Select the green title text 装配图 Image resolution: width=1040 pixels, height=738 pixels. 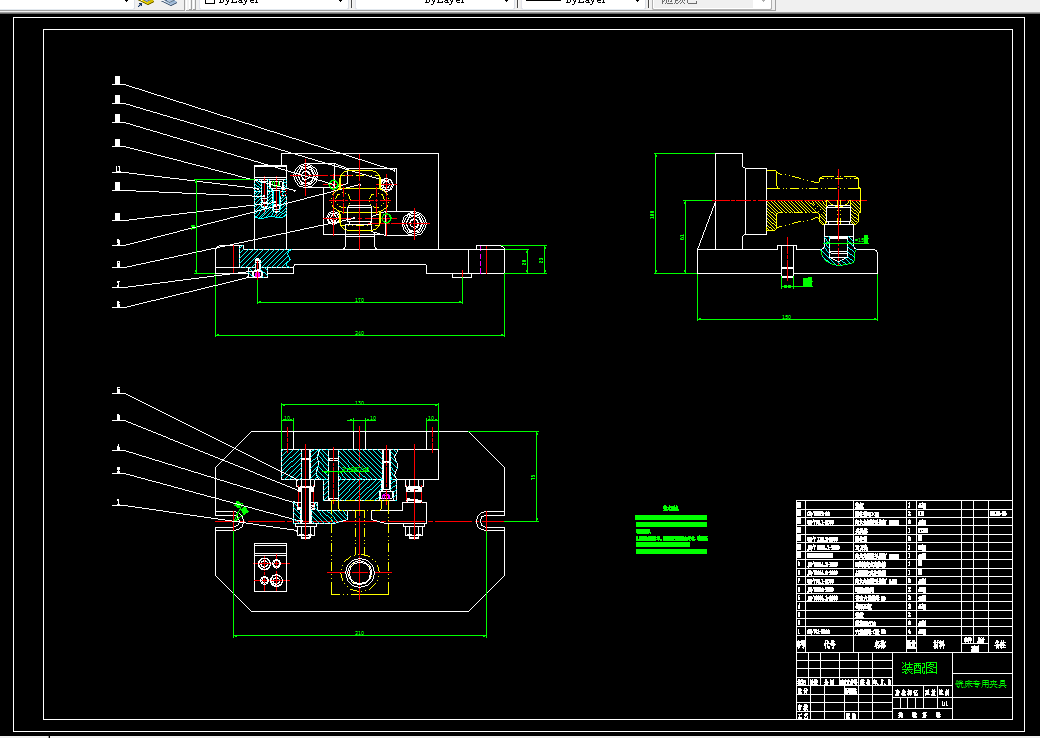tap(919, 668)
